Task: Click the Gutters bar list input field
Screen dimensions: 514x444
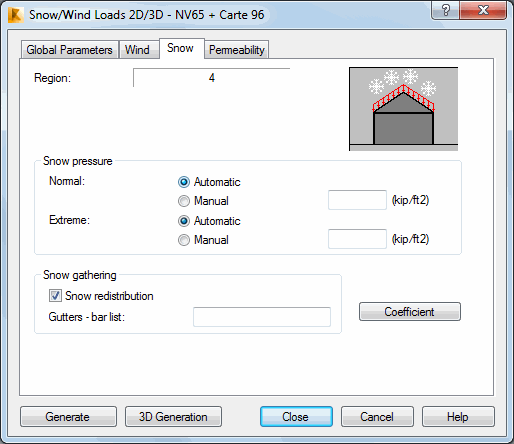Action: [262, 317]
